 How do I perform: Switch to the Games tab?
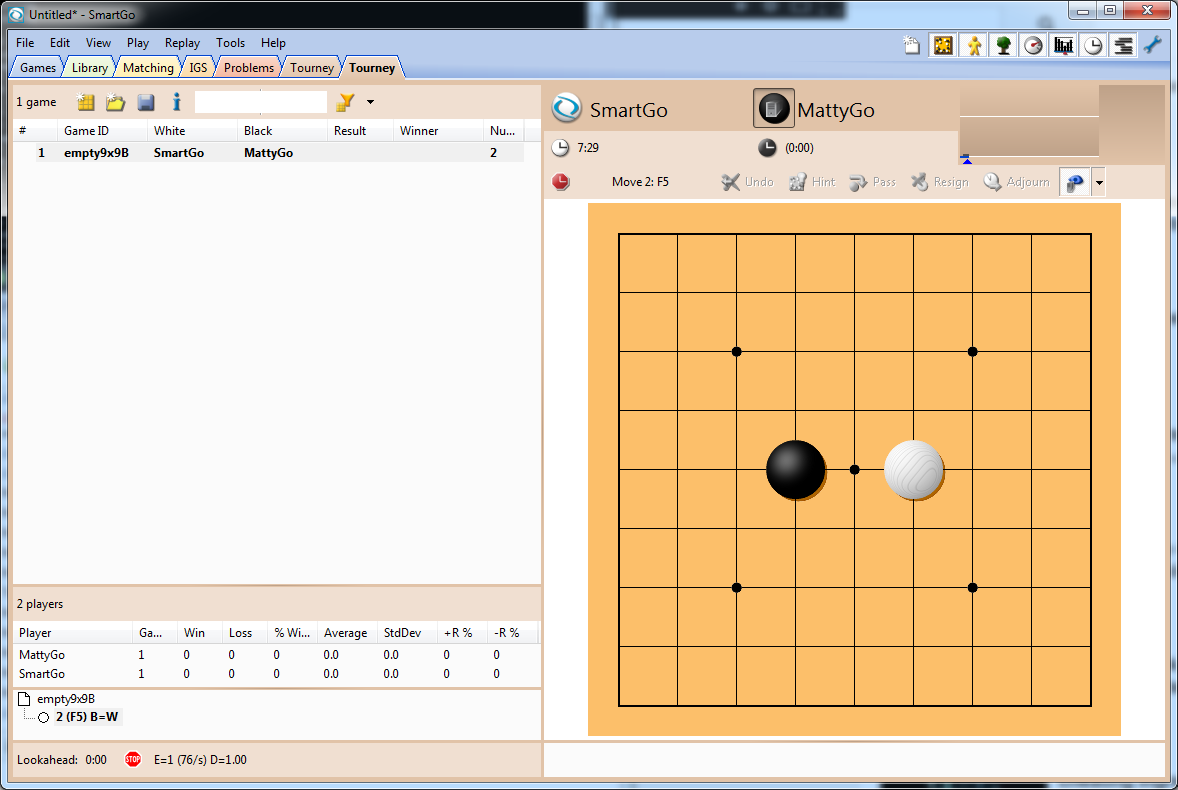[x=38, y=68]
